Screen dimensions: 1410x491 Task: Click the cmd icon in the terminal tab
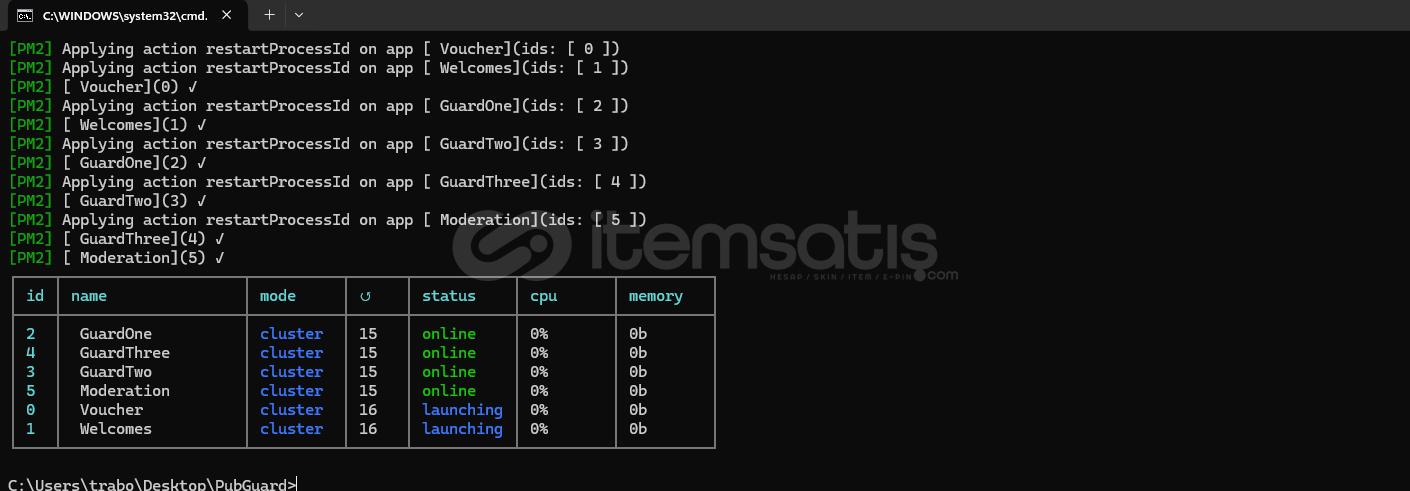pyautogui.click(x=25, y=15)
